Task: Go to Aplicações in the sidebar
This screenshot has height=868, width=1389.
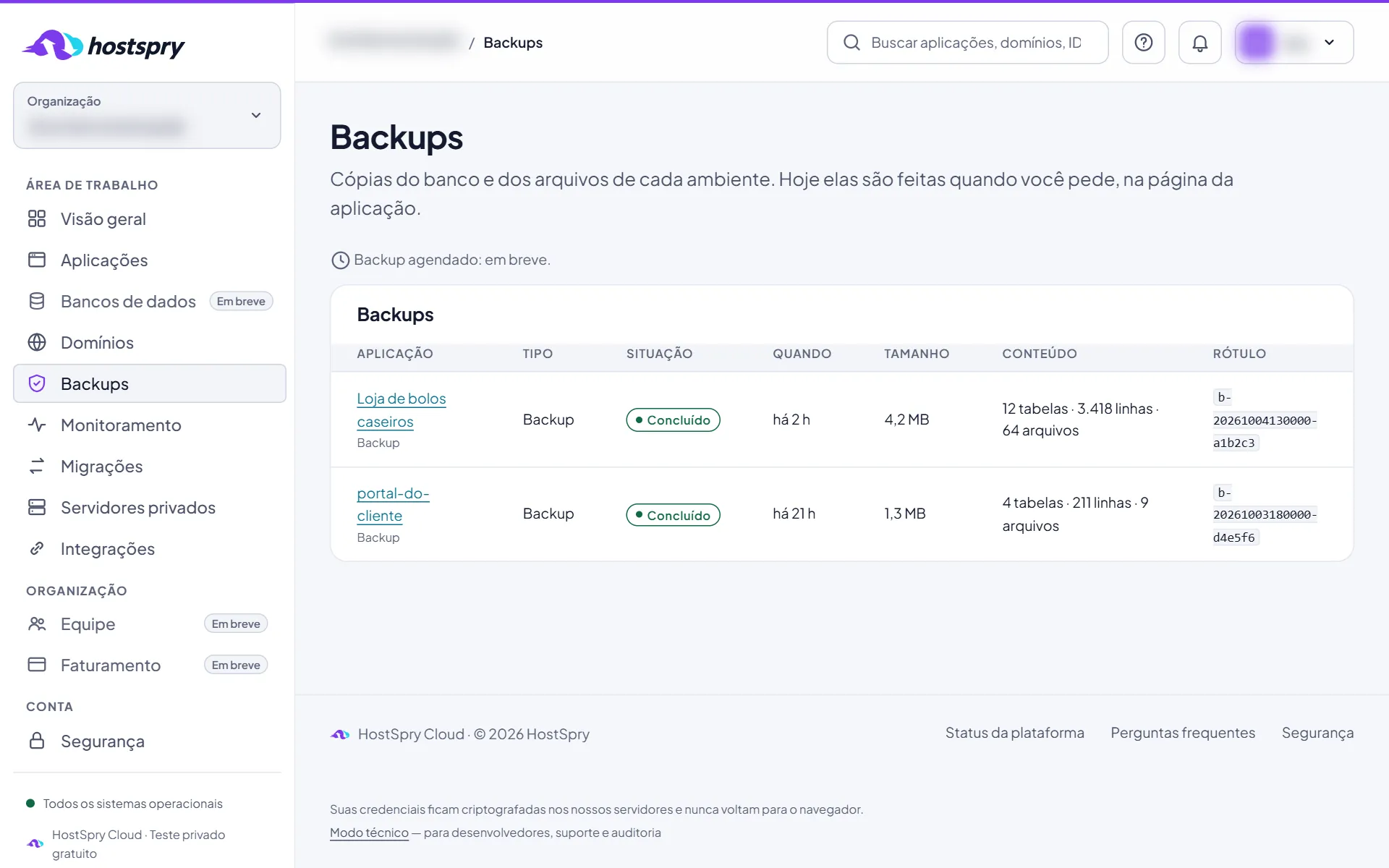Action: pos(150,260)
